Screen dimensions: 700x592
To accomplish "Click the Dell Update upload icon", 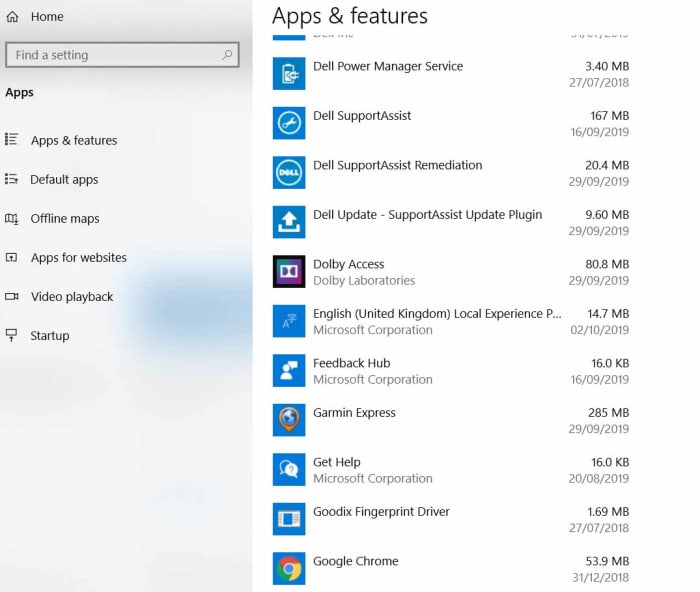I will click(289, 222).
